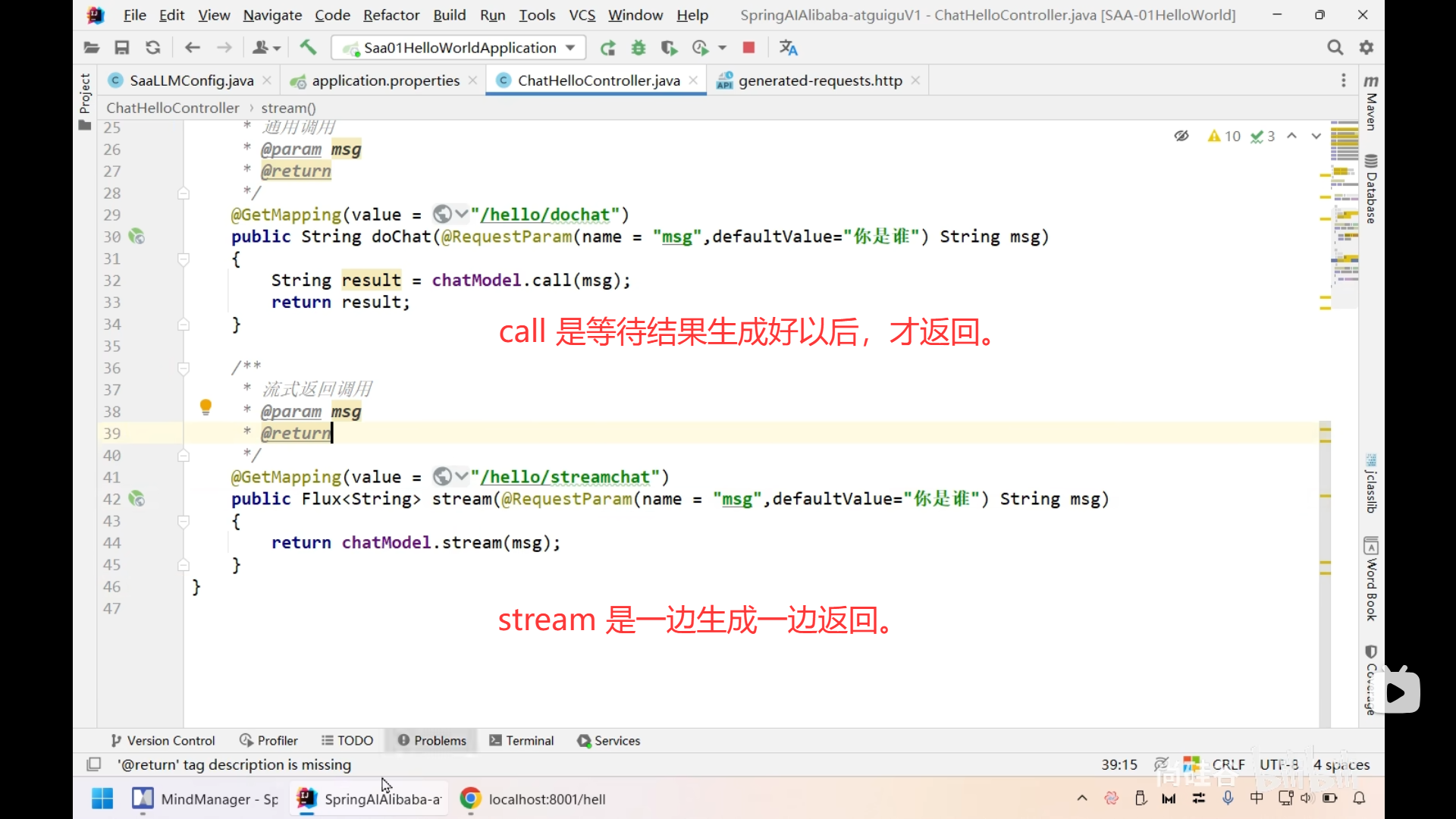Screen dimensions: 1456x819
Task: Open the Problems tool window
Action: coord(431,741)
